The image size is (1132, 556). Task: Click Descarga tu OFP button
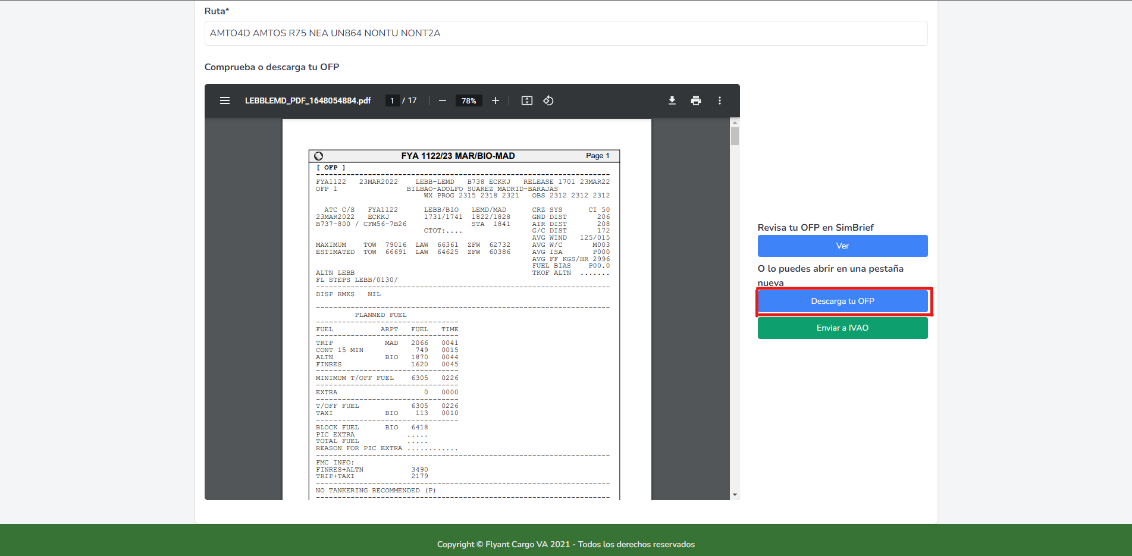[843, 301]
